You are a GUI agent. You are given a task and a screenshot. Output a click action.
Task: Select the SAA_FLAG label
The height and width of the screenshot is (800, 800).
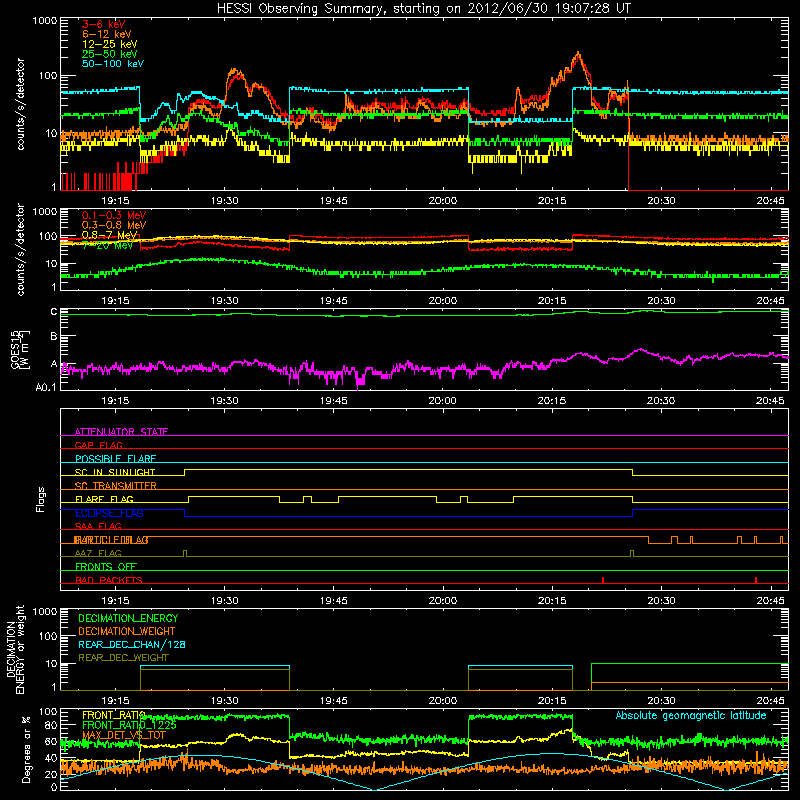(98, 526)
